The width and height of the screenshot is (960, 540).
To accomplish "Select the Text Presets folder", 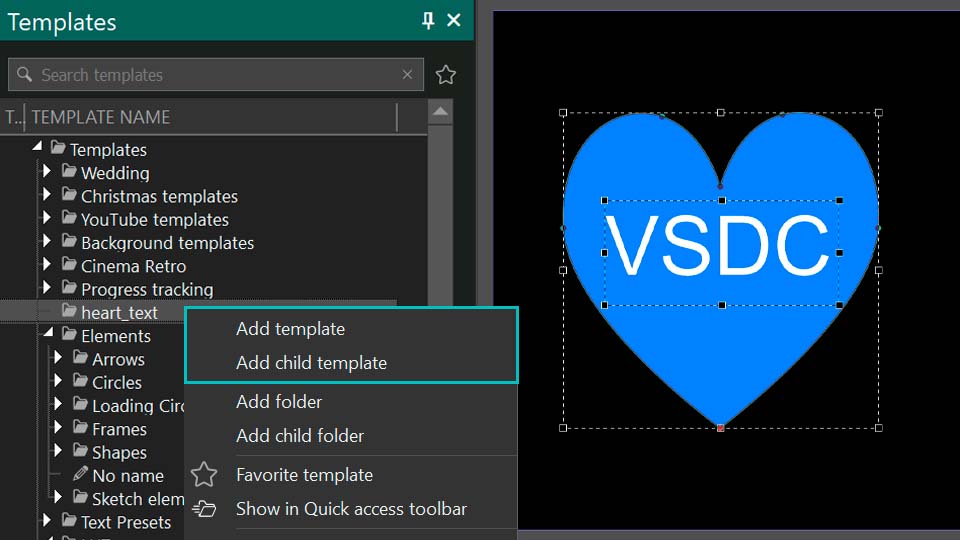I will point(126,522).
